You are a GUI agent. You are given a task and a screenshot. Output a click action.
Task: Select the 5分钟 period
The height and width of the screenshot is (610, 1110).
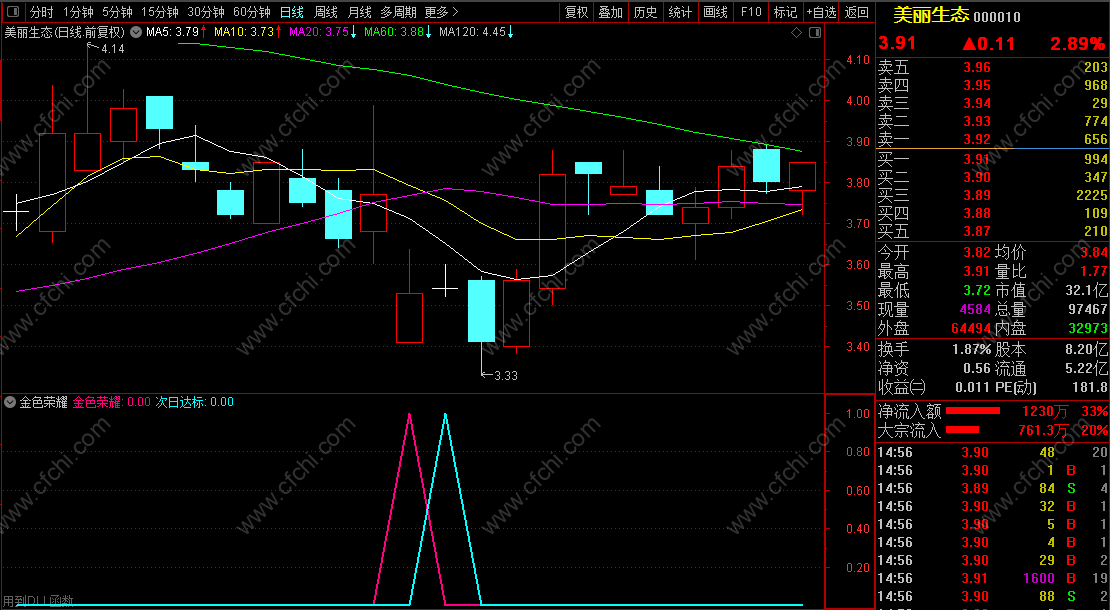[117, 12]
